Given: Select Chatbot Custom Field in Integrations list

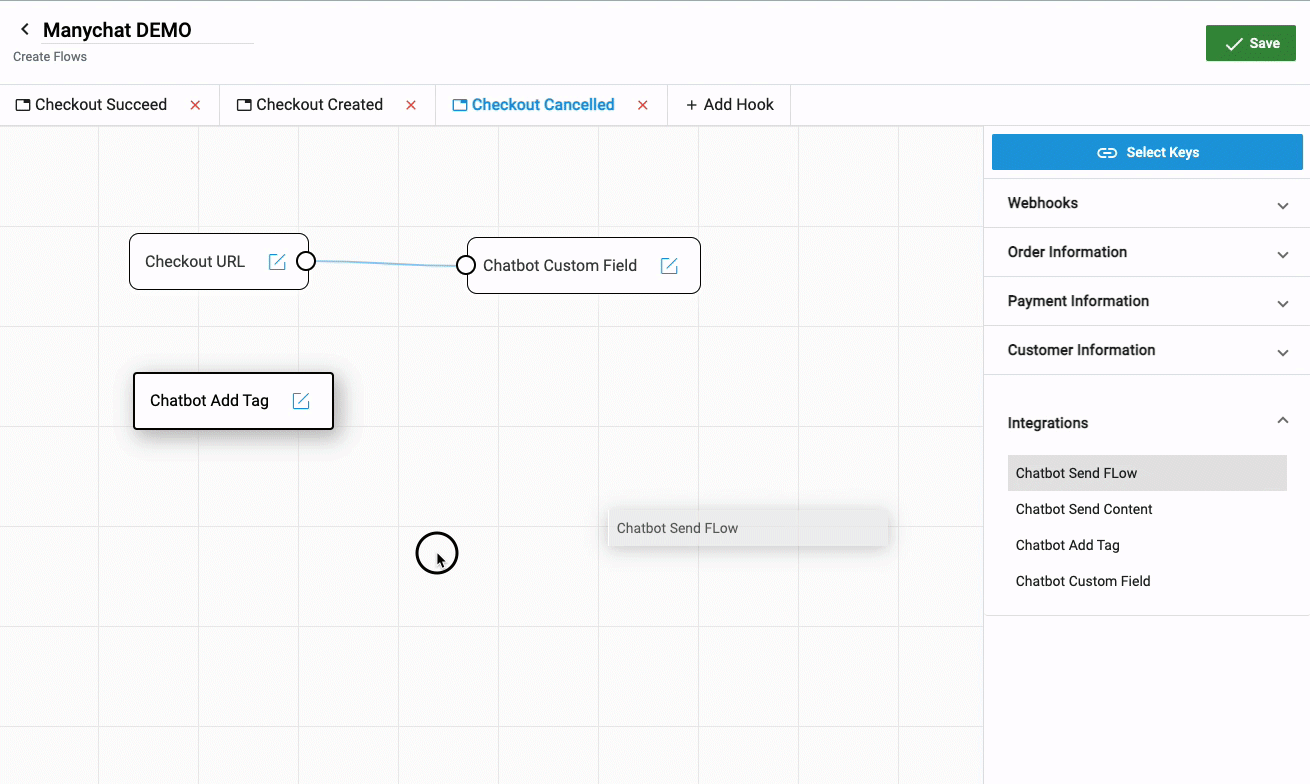Looking at the screenshot, I should click(1147, 581).
